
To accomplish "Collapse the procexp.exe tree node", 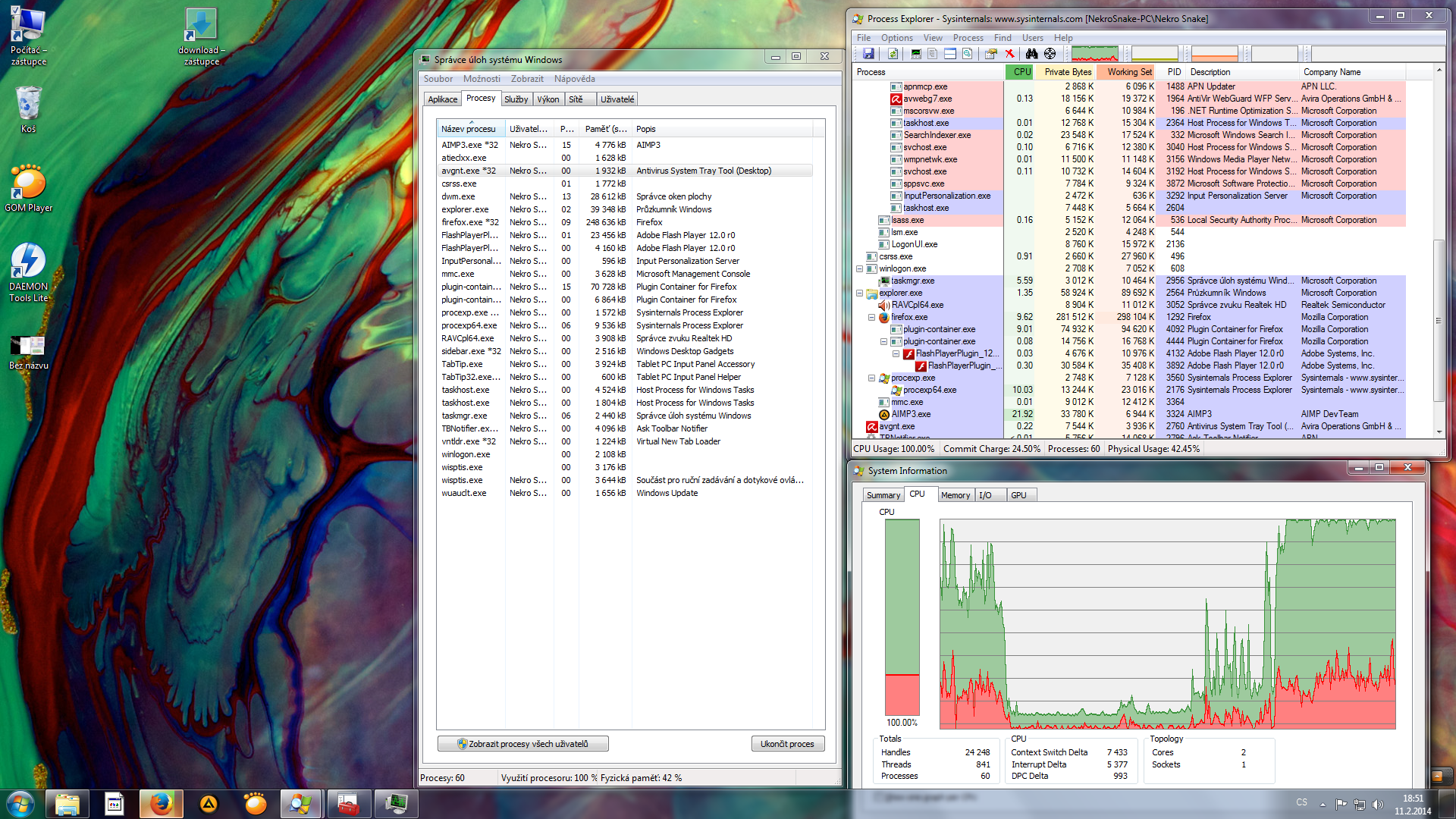I will 871,378.
